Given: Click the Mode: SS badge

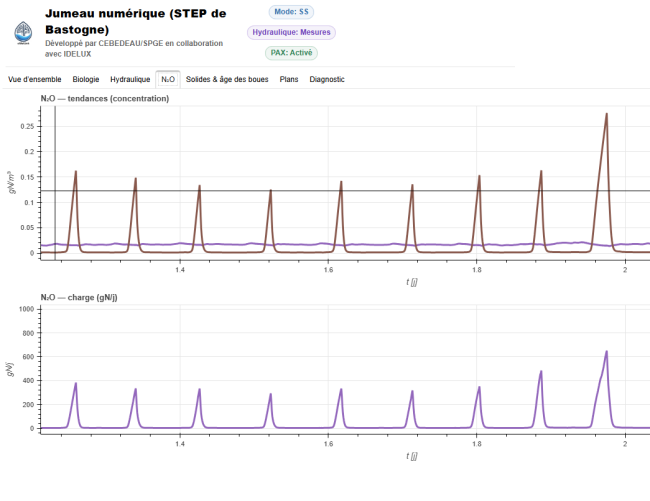Looking at the screenshot, I should (x=291, y=11).
